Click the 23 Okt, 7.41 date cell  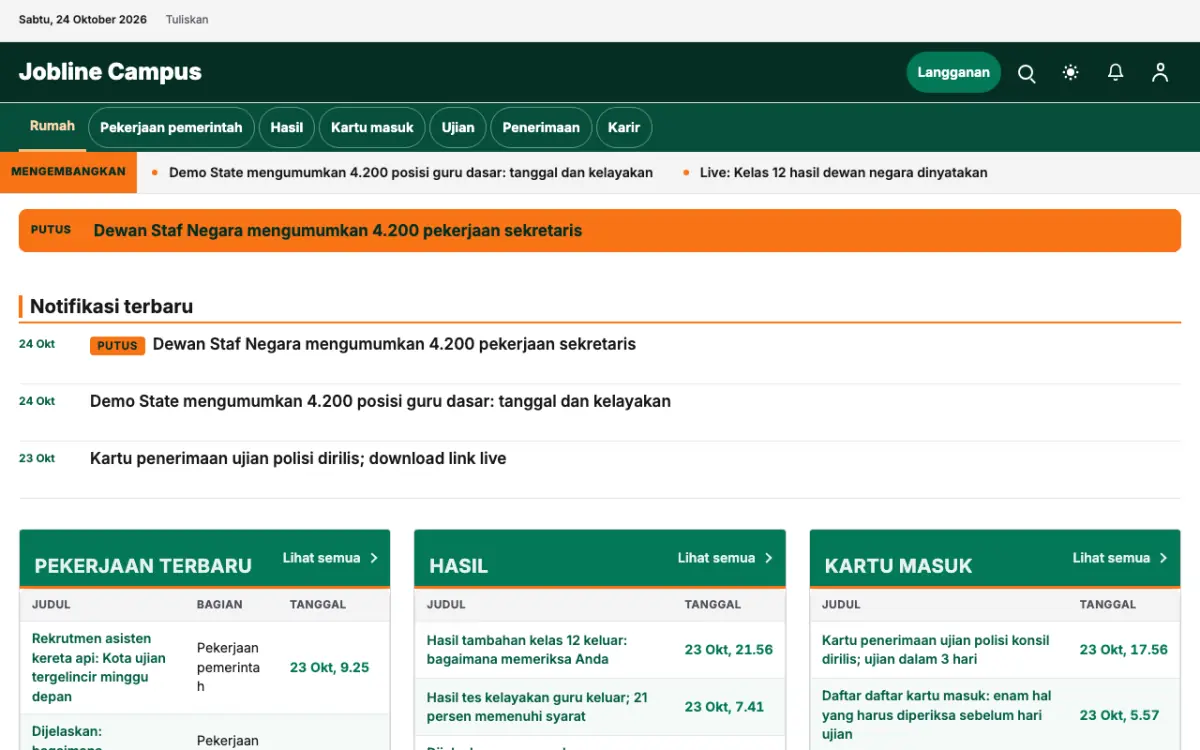724,706
